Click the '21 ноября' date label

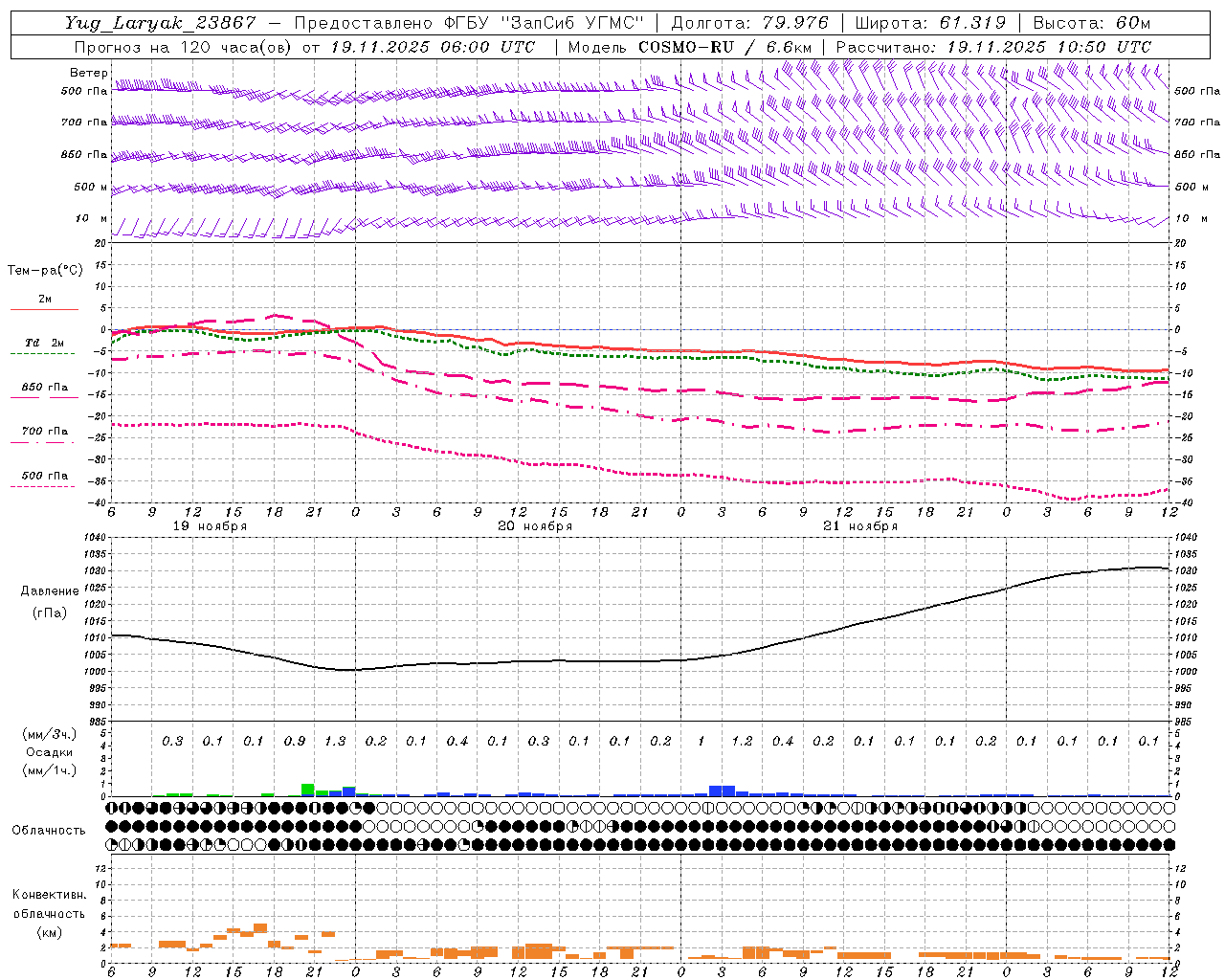click(860, 526)
